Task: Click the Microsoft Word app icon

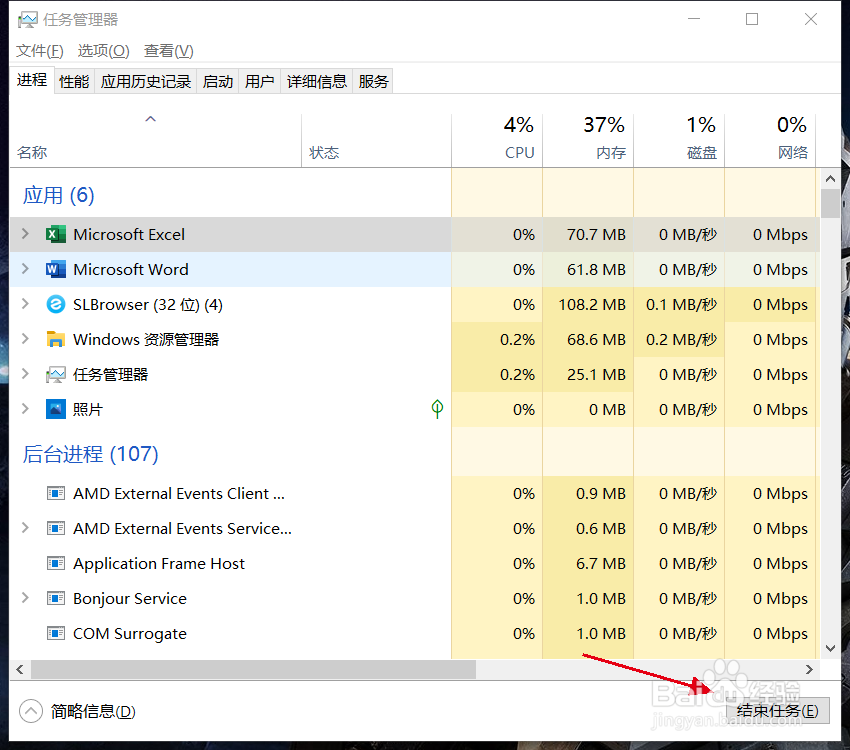Action: (56, 269)
